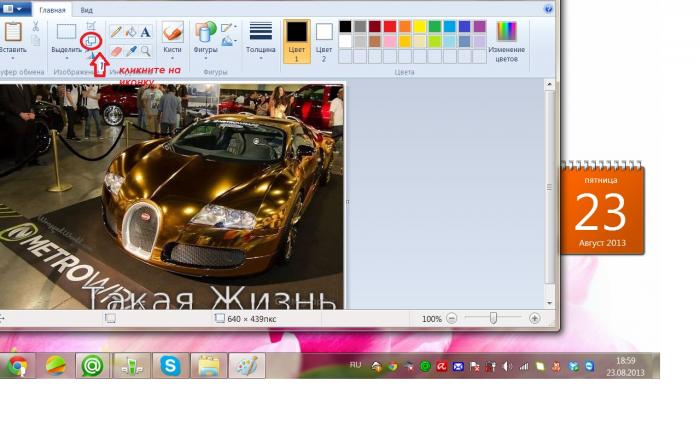The height and width of the screenshot is (438, 700).
Task: Open the Paint Help icon
Action: [x=549, y=9]
